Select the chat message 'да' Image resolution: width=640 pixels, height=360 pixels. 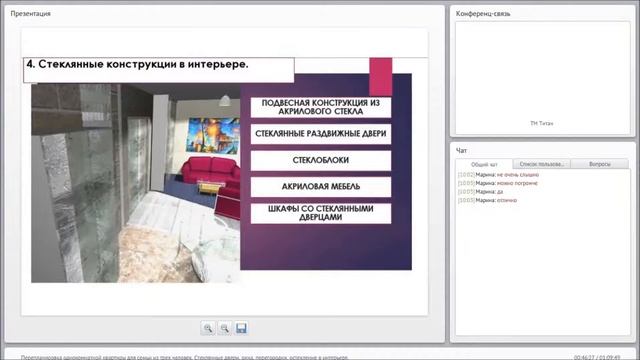(500, 192)
